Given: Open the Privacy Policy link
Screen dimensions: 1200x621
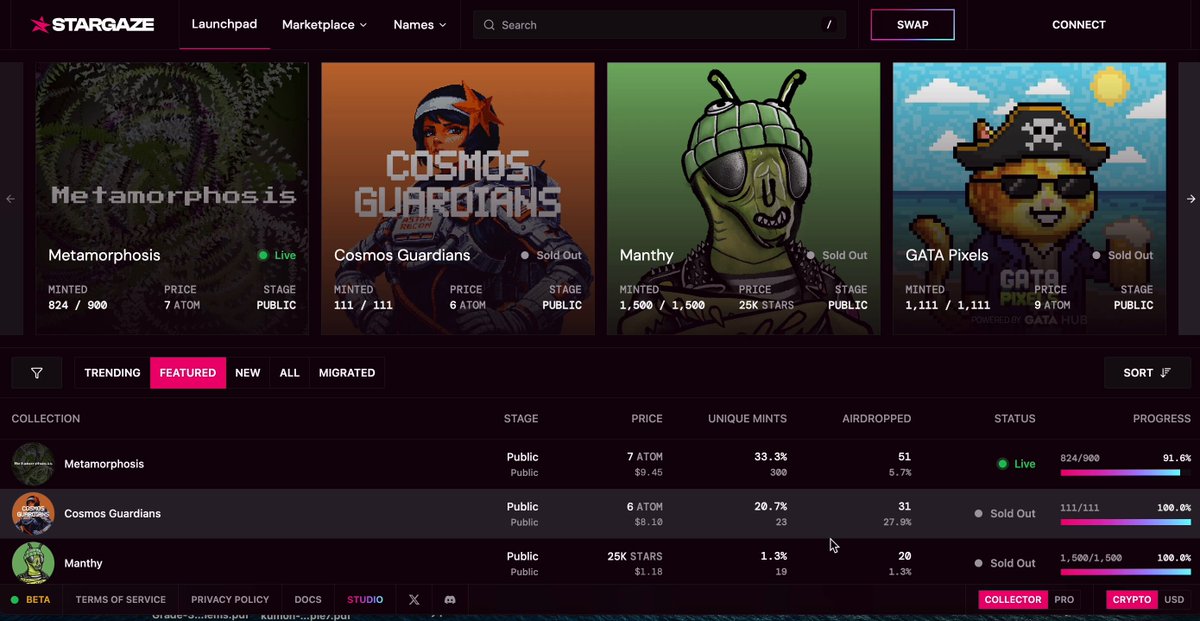Looking at the screenshot, I should click(x=230, y=600).
